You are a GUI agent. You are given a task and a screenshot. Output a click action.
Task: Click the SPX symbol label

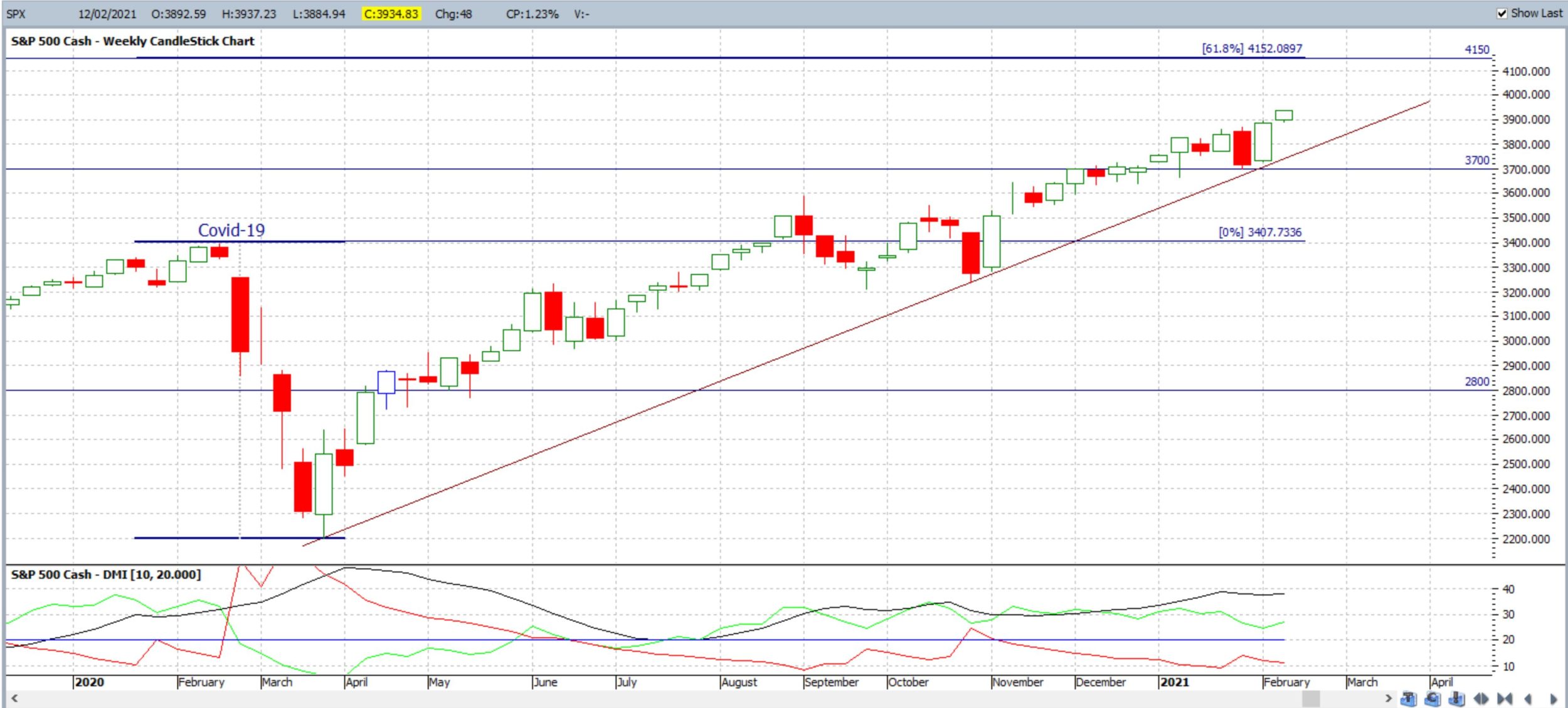[x=16, y=14]
